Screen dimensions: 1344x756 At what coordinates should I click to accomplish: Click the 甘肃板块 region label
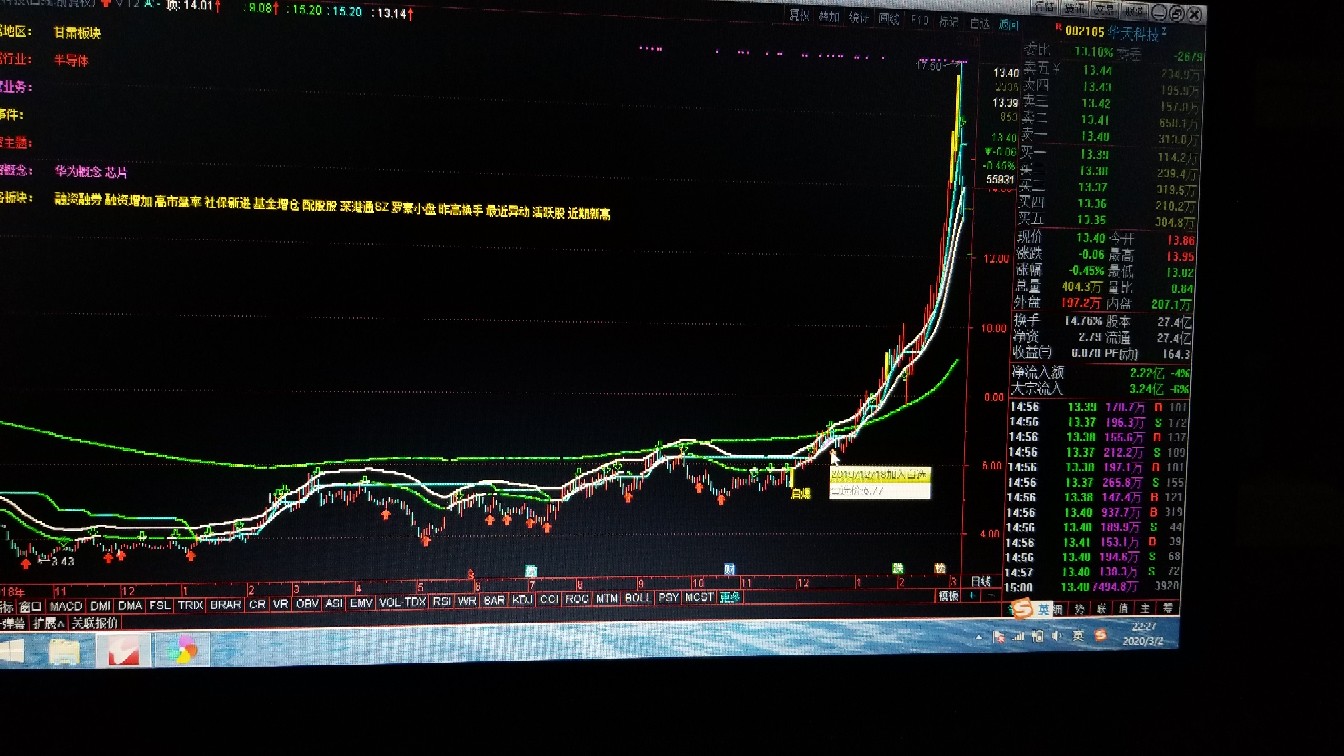click(x=78, y=32)
